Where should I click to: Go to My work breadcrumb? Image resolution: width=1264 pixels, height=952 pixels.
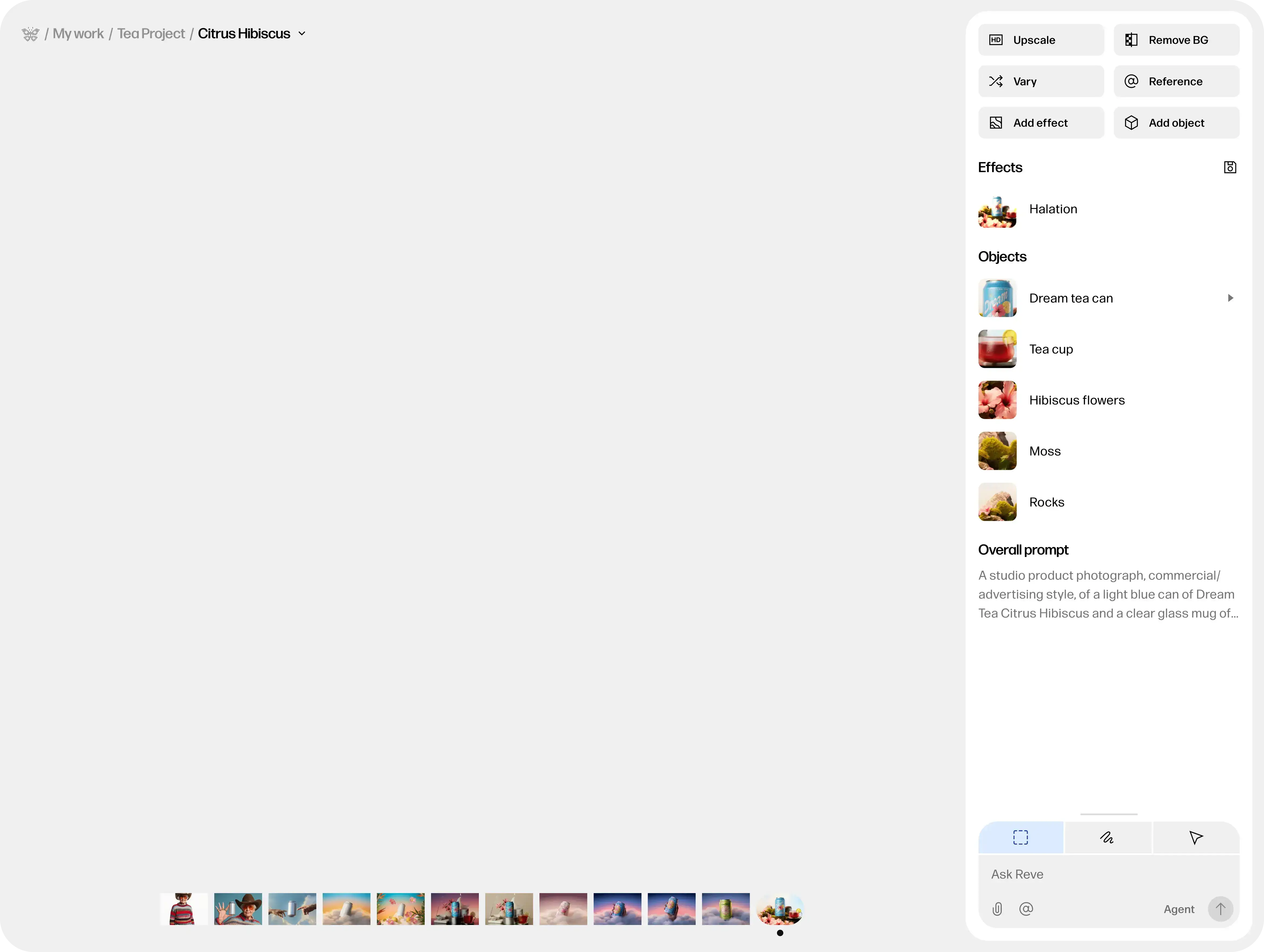point(78,34)
